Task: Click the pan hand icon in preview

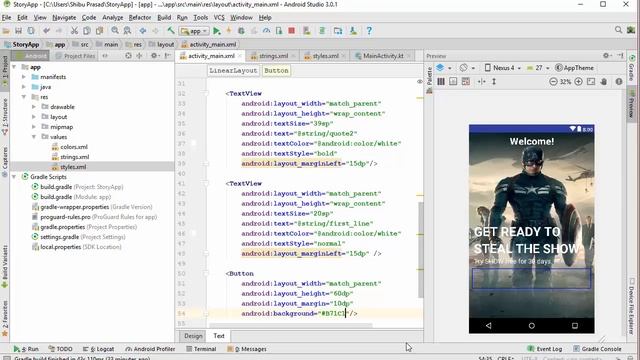Action: pyautogui.click(x=604, y=82)
